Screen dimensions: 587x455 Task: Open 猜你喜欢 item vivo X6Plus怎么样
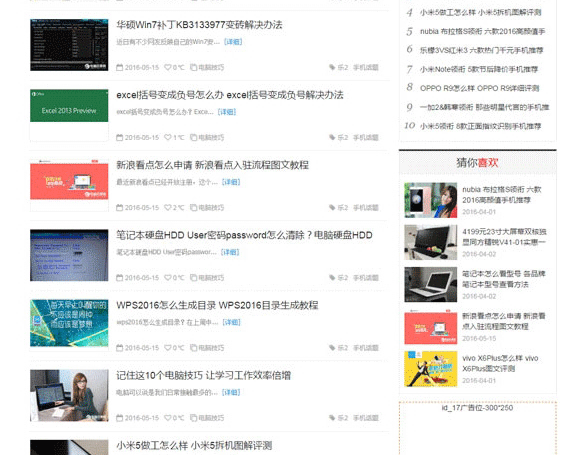tap(500, 363)
